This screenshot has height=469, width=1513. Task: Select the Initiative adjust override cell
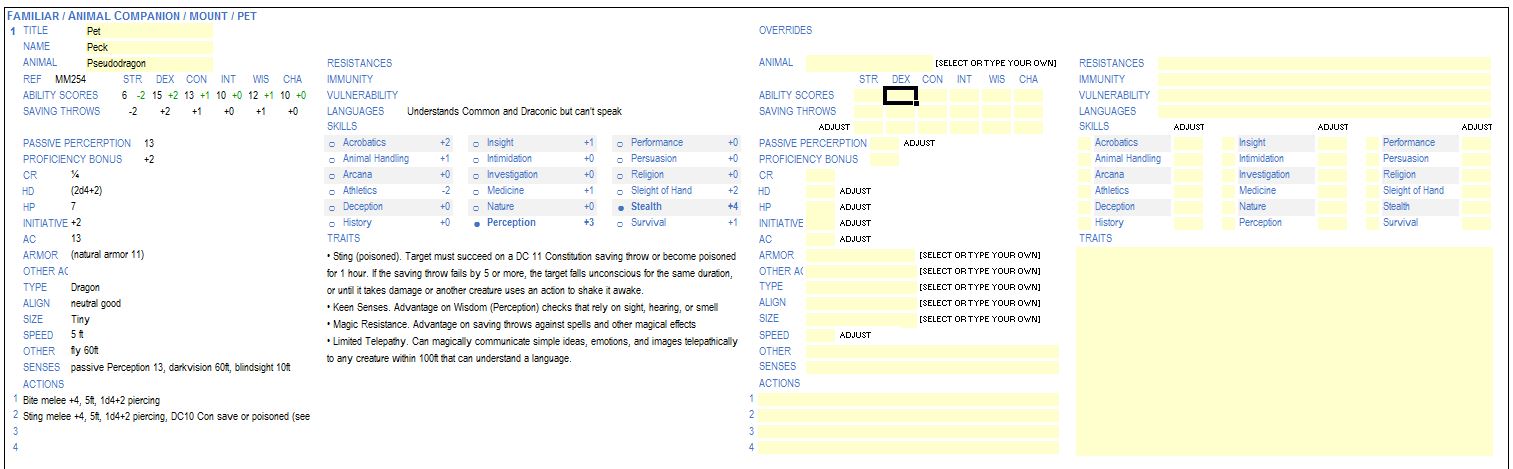tap(820, 223)
